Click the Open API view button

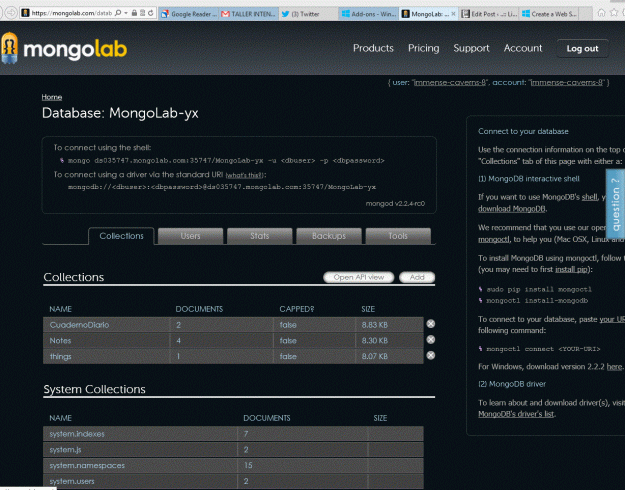pos(358,277)
